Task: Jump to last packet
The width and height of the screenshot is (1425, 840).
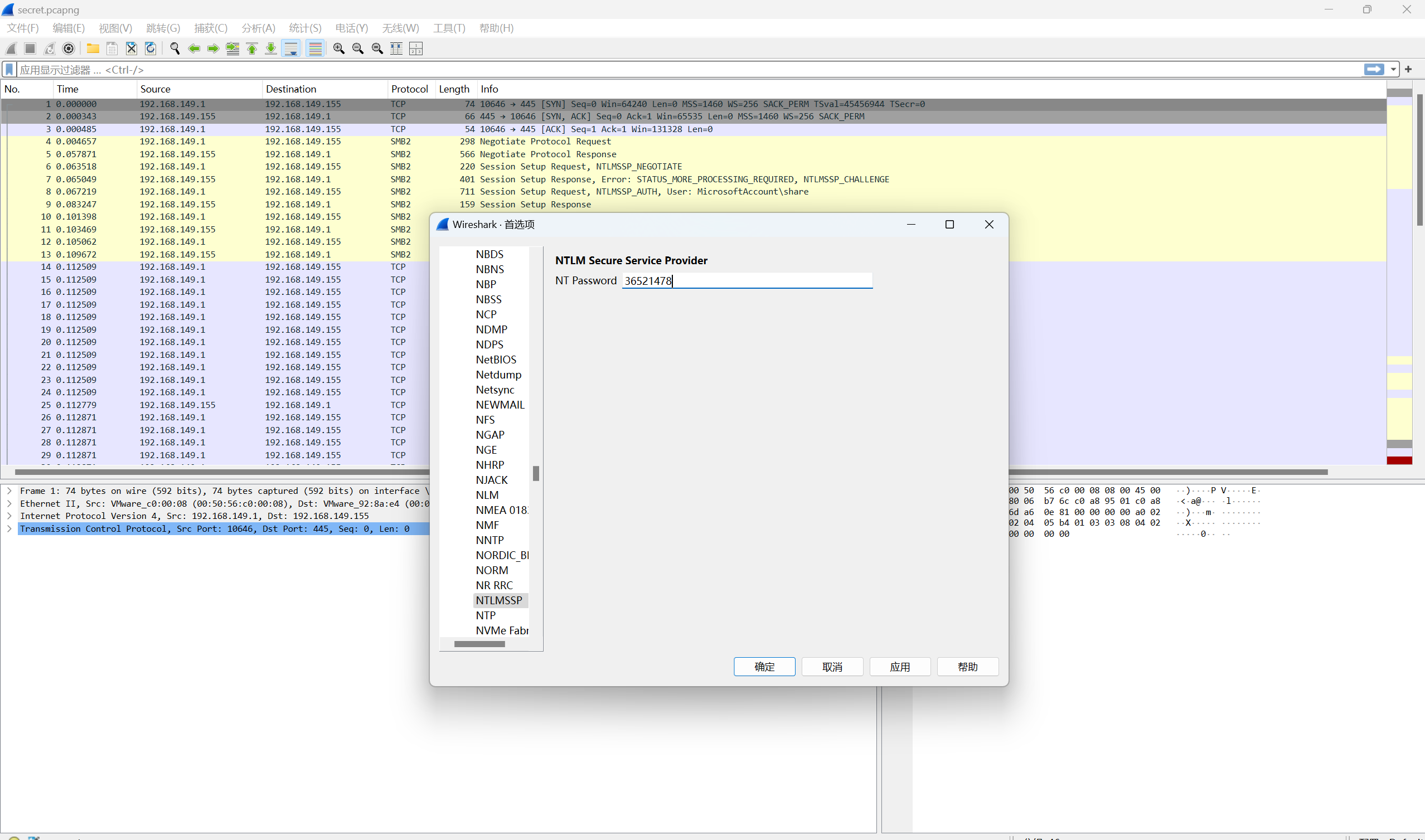Action: (271, 48)
